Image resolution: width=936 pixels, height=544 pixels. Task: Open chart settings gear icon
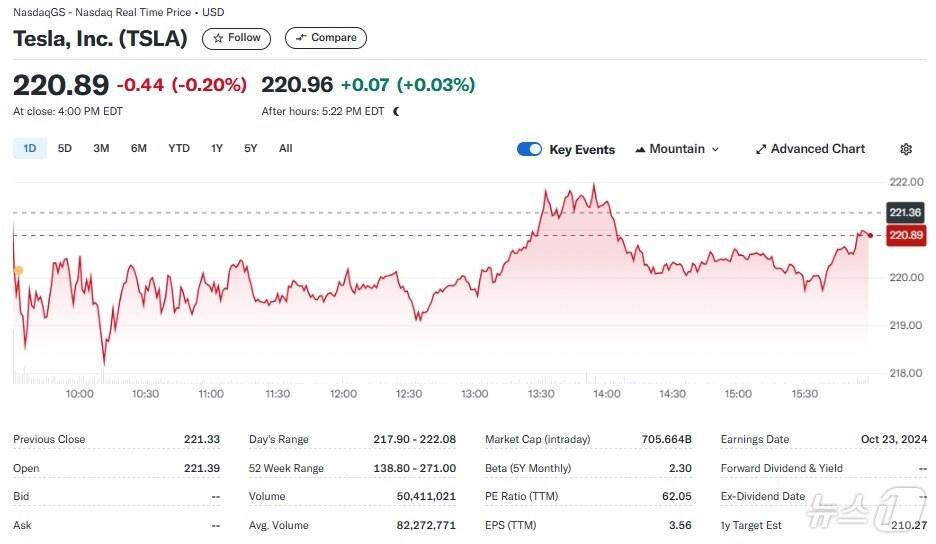click(906, 149)
